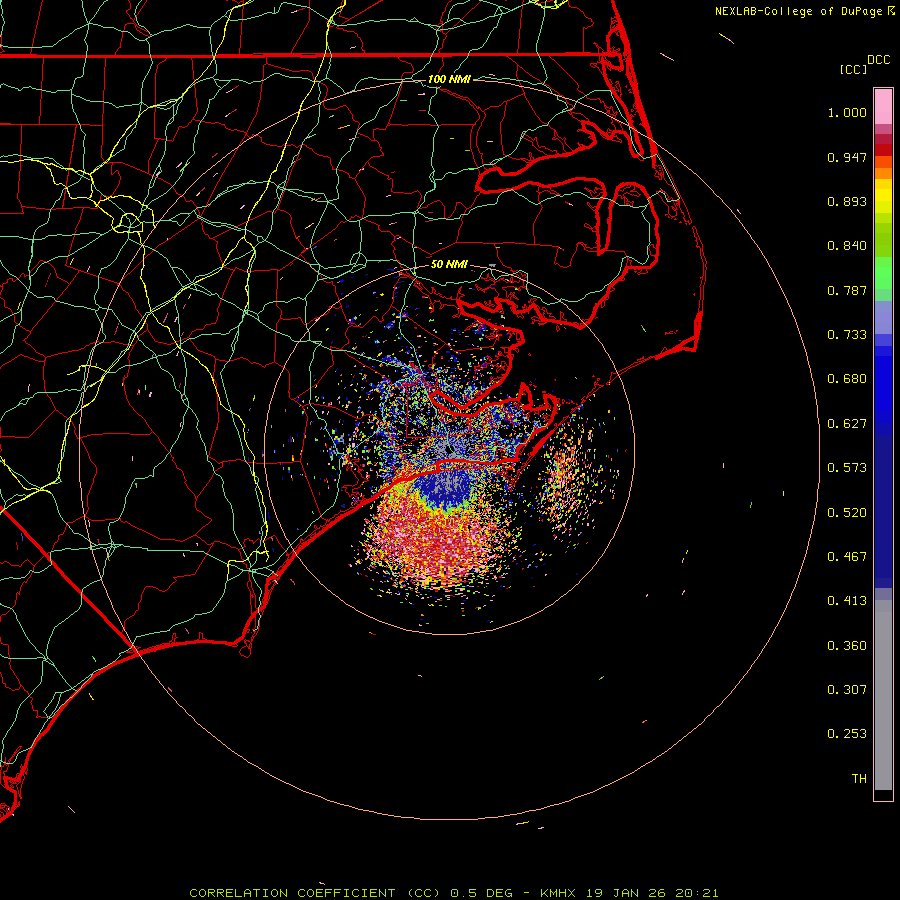The height and width of the screenshot is (900, 900).
Task: Pick the light pink swatch beside 1.000
Action: pyautogui.click(x=883, y=107)
